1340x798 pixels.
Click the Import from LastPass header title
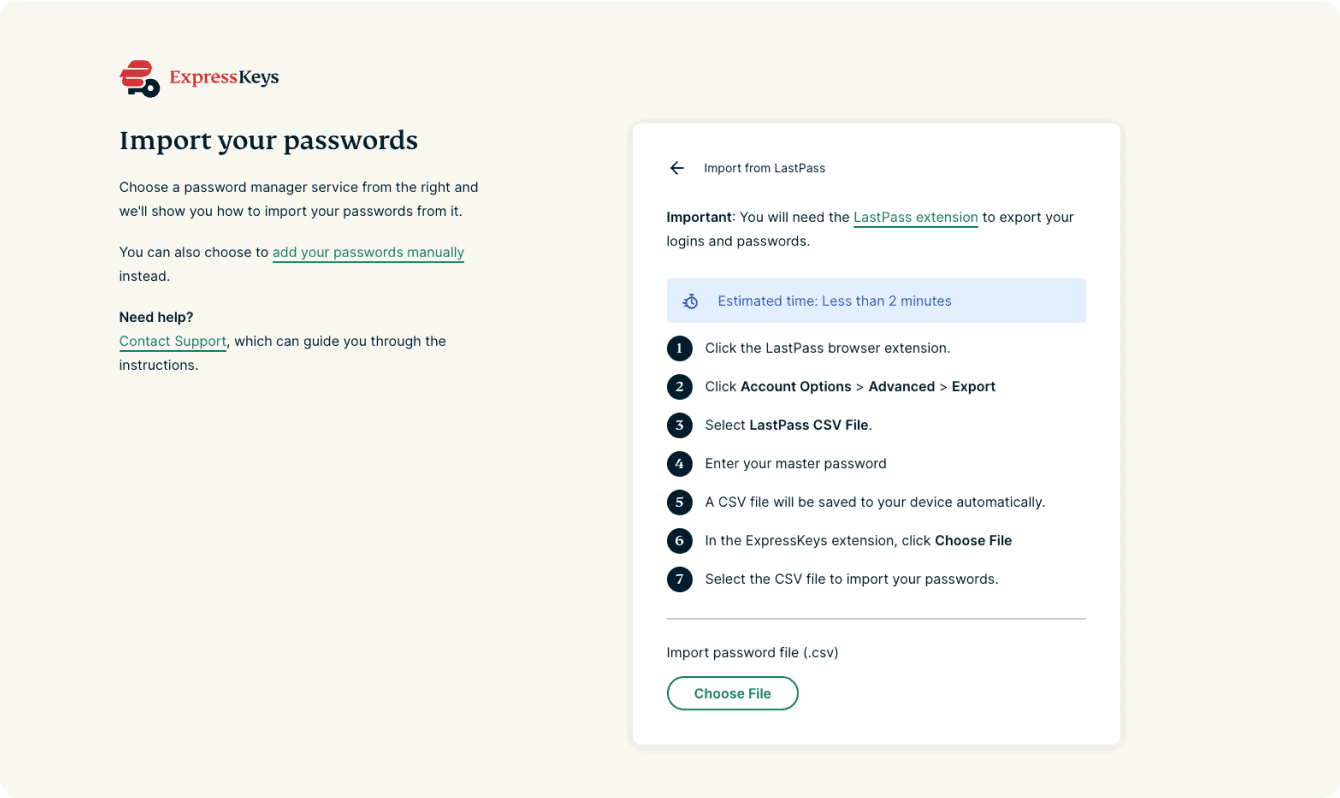764,168
